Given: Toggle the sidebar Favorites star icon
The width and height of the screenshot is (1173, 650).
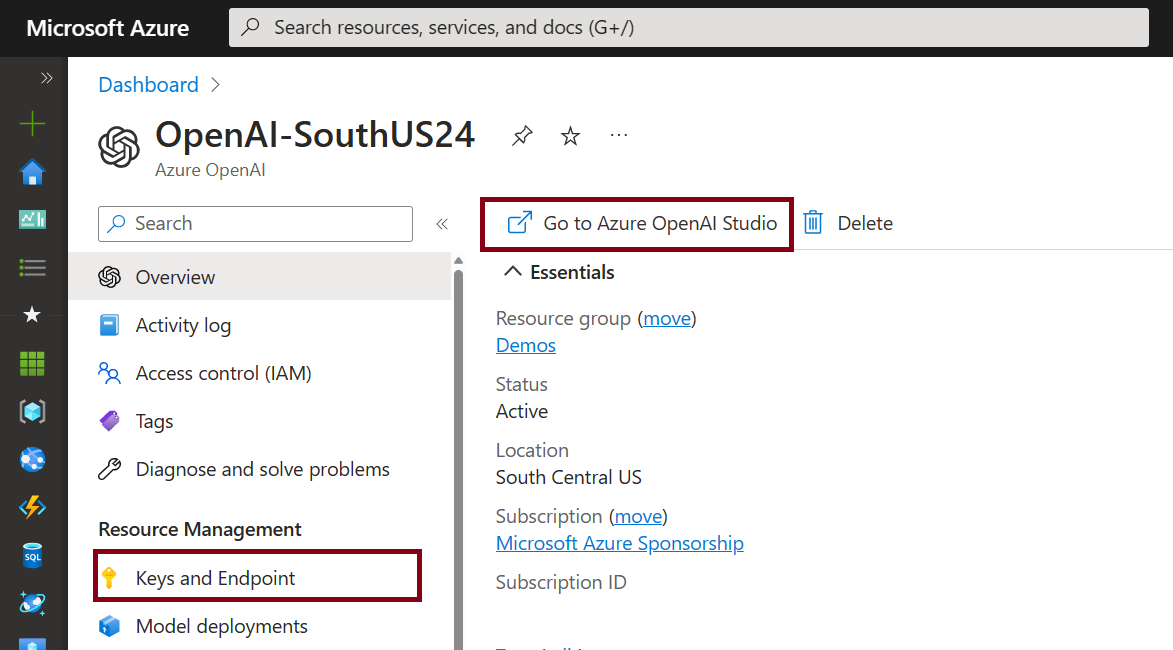Looking at the screenshot, I should point(33,315).
